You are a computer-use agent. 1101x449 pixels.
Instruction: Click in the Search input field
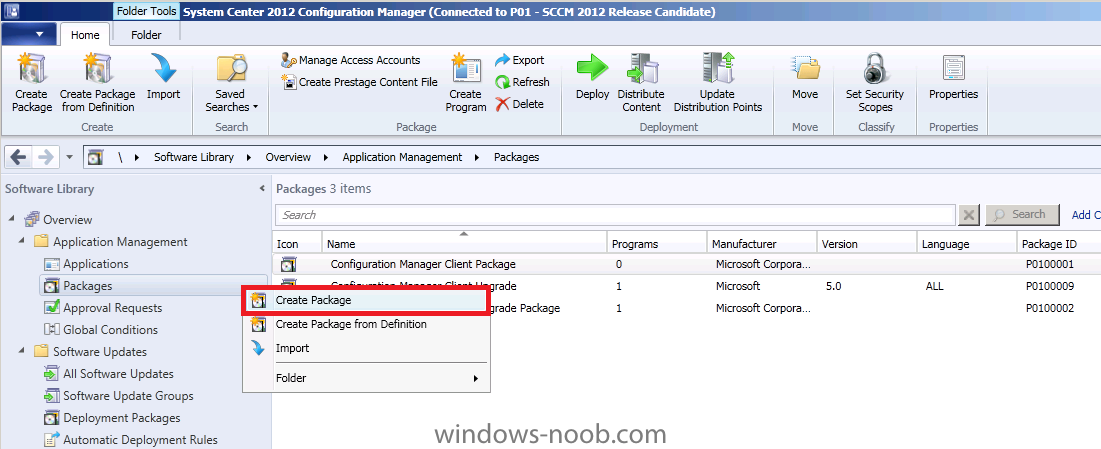coord(615,215)
